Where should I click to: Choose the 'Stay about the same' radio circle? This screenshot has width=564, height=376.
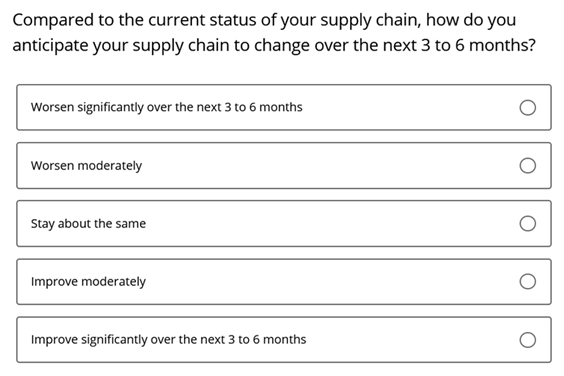point(527,223)
